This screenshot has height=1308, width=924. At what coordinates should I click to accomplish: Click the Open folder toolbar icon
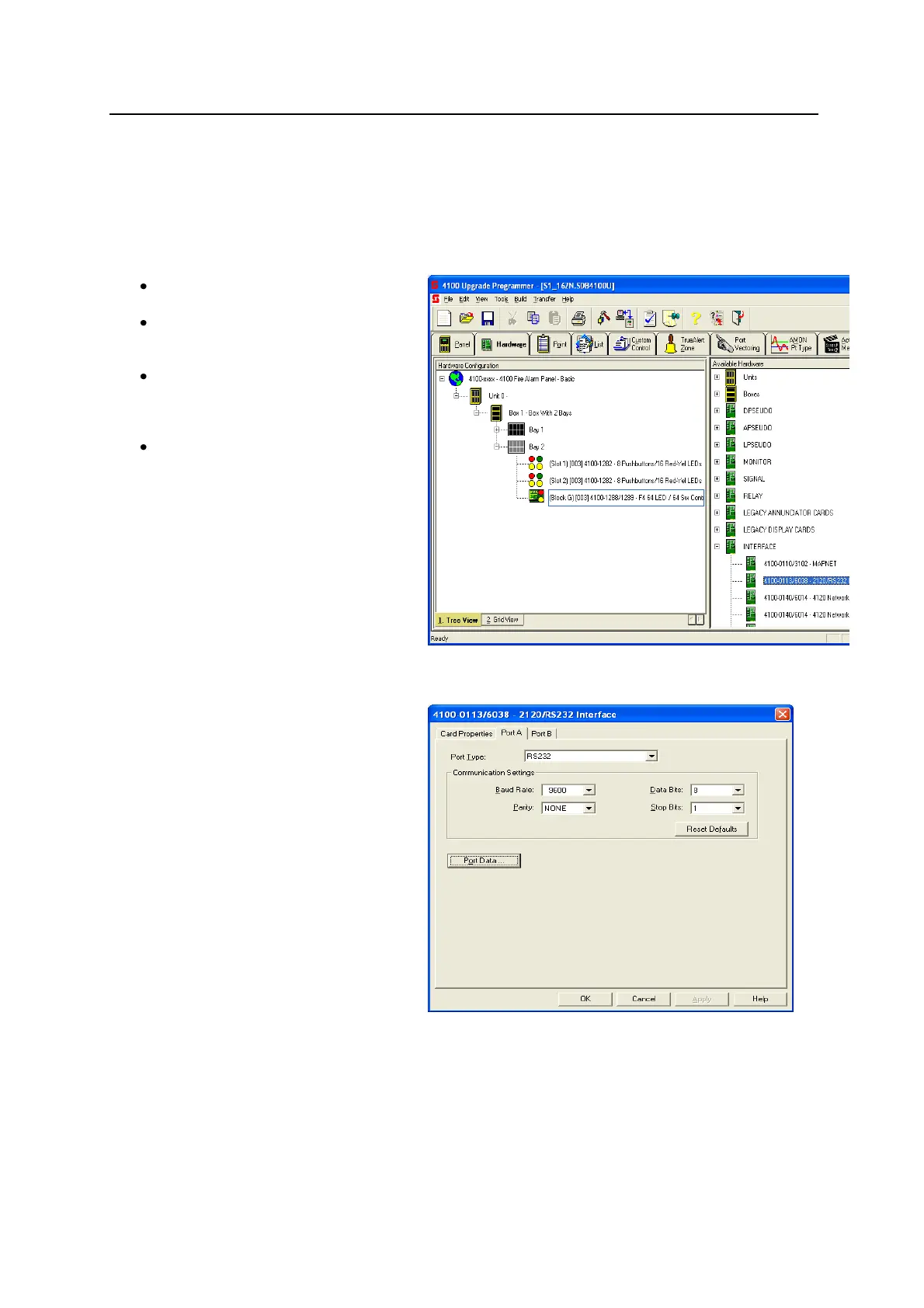click(x=466, y=318)
